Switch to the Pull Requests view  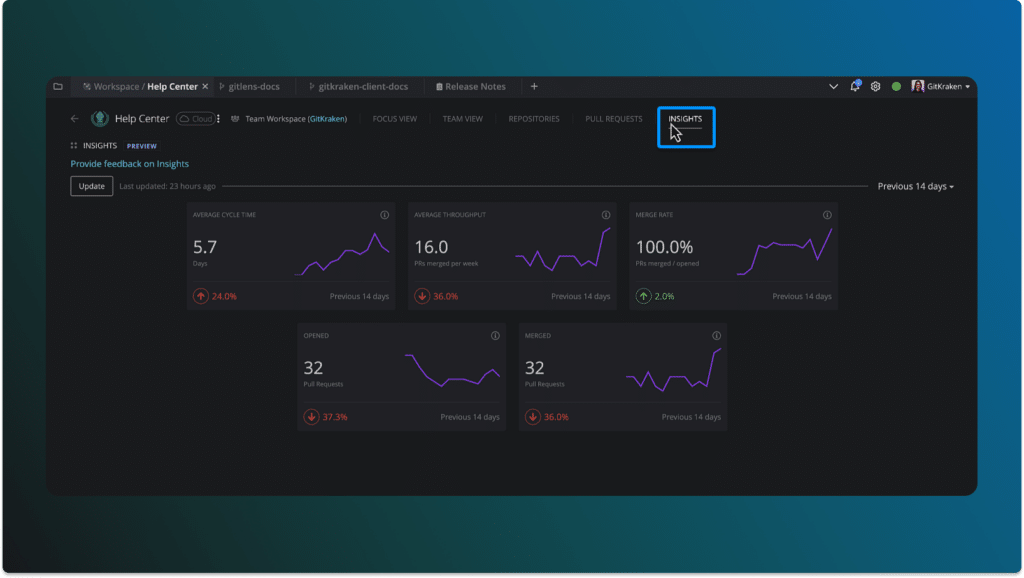click(x=612, y=118)
